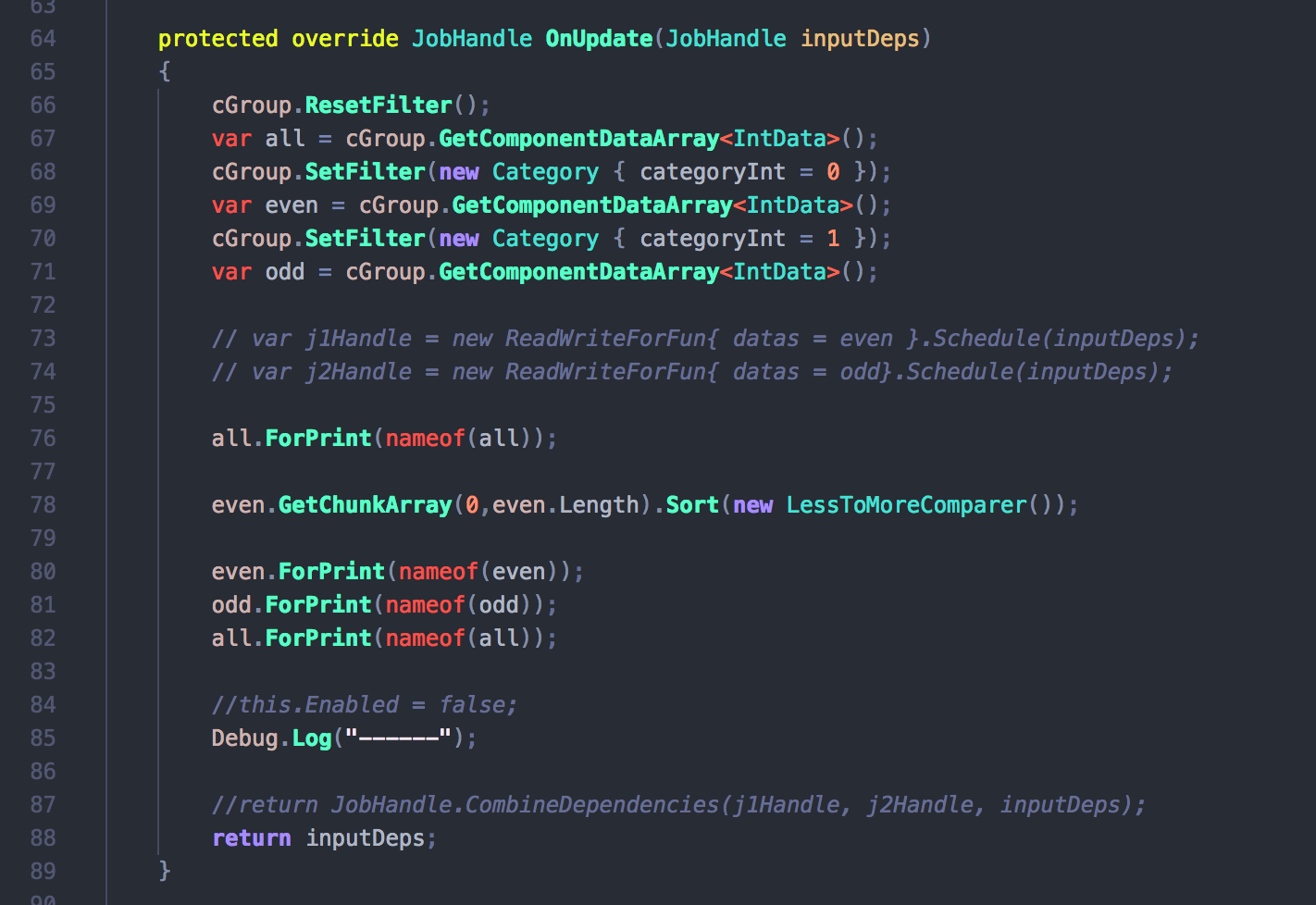
Task: Click the commented CombineDependencies return line
Action: [x=678, y=805]
